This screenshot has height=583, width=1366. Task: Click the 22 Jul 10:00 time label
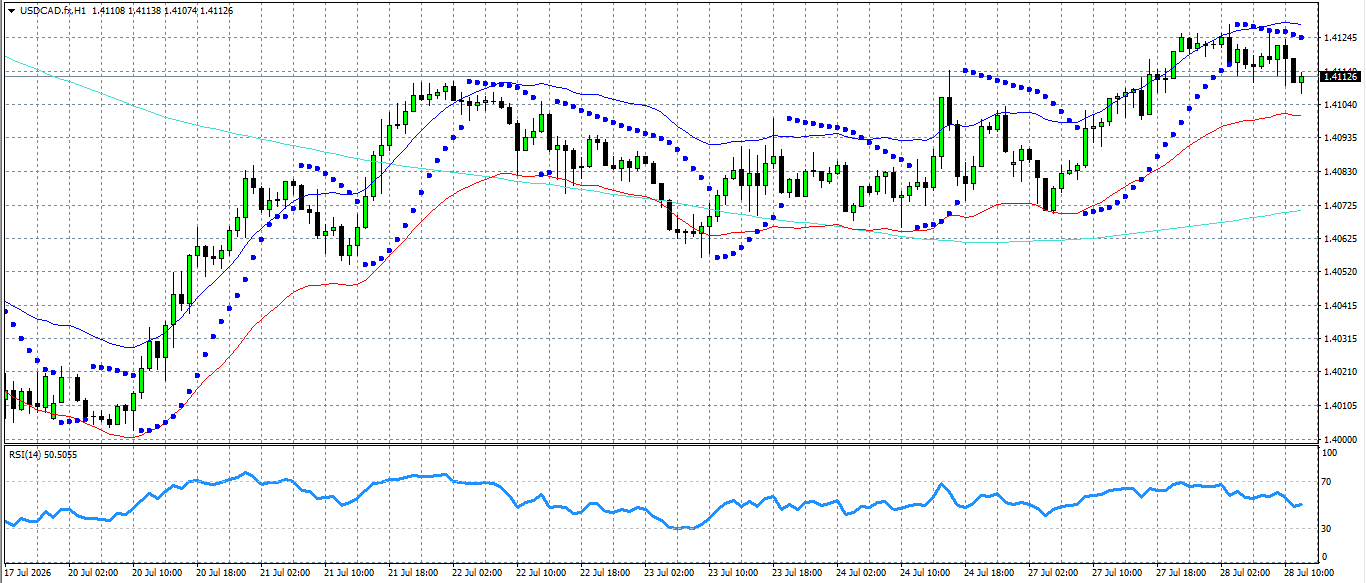541,574
